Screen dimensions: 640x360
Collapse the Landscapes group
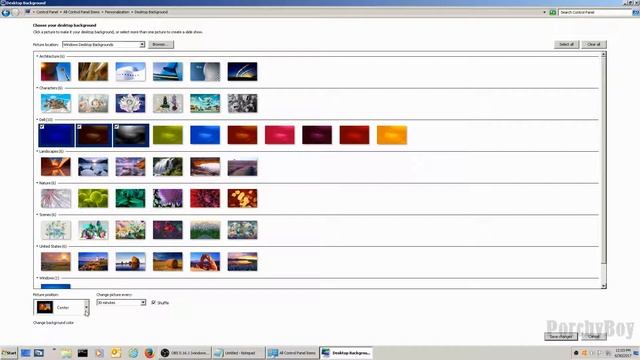point(37,151)
